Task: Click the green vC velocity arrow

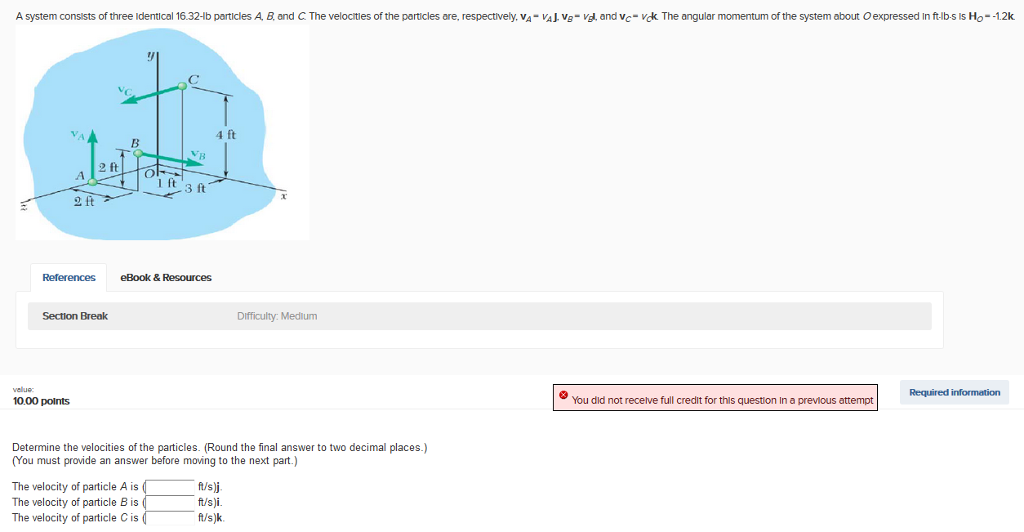Action: pos(150,94)
